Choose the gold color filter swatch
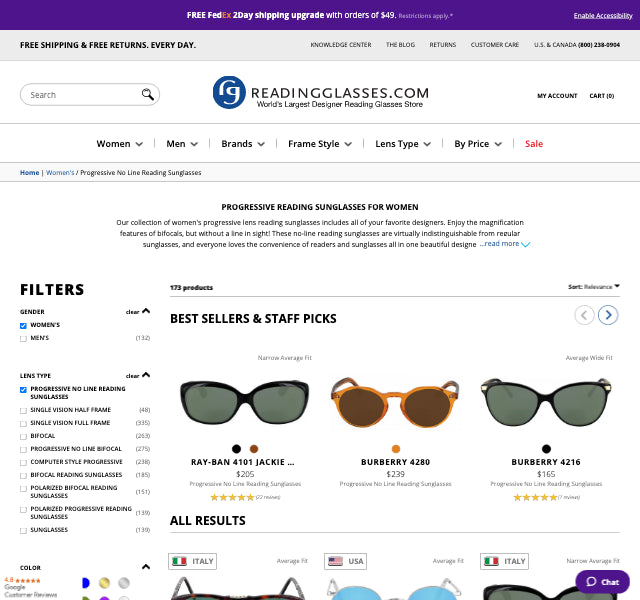640x600 pixels. (104, 583)
